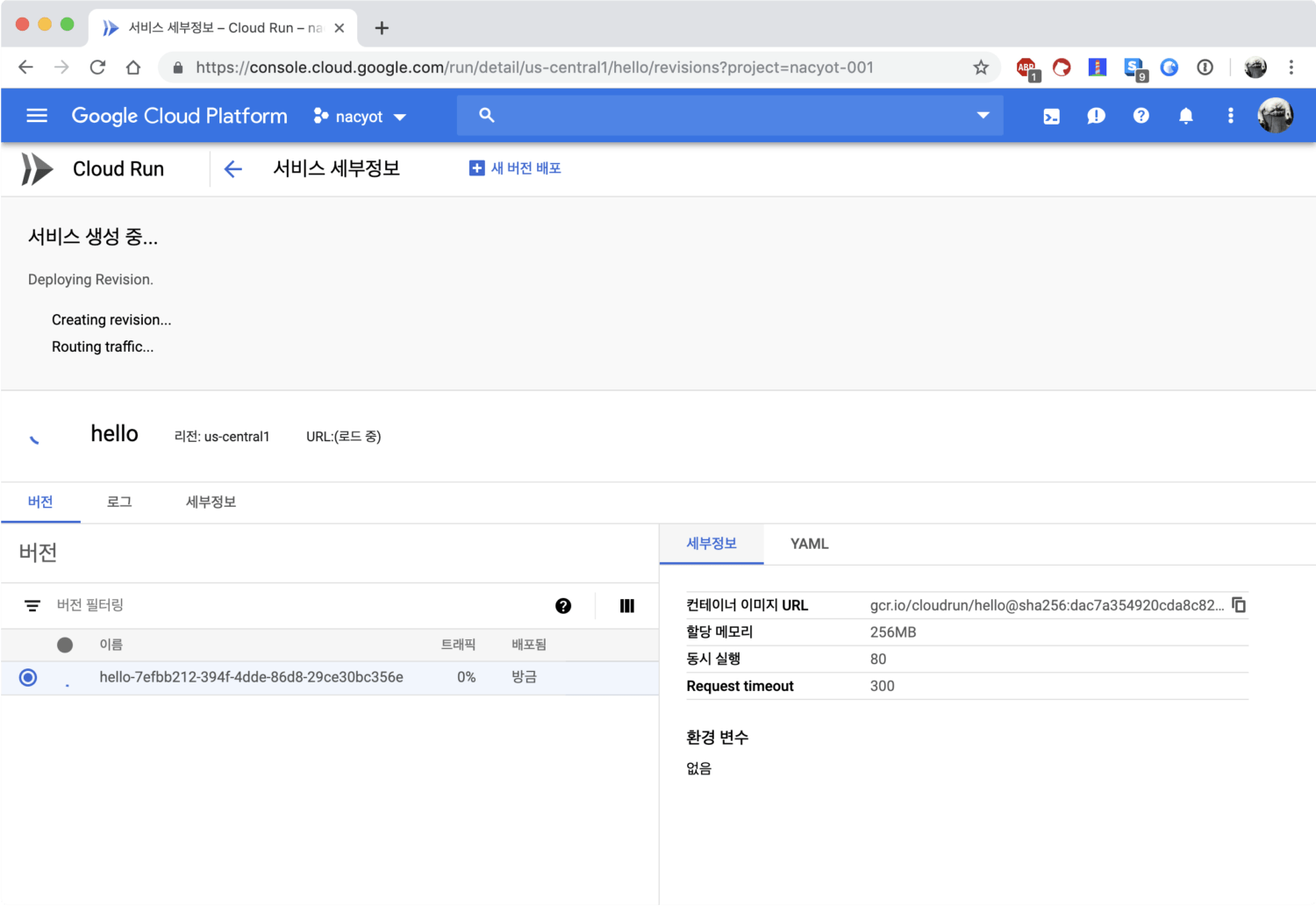This screenshot has width=1316, height=906.
Task: Click the revisions table help icon
Action: (x=563, y=606)
